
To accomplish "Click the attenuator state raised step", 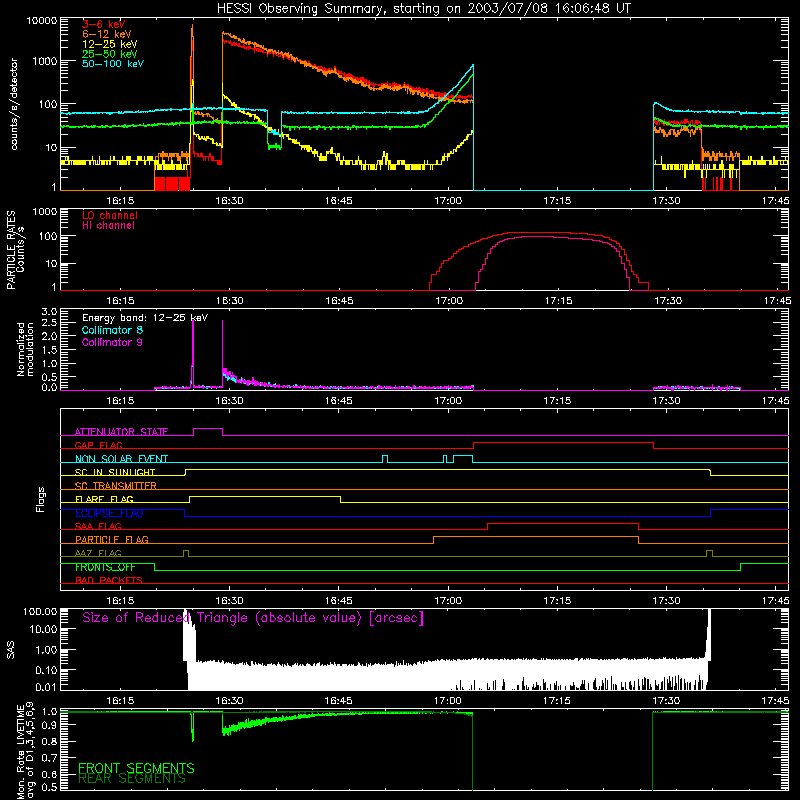I will [x=208, y=429].
